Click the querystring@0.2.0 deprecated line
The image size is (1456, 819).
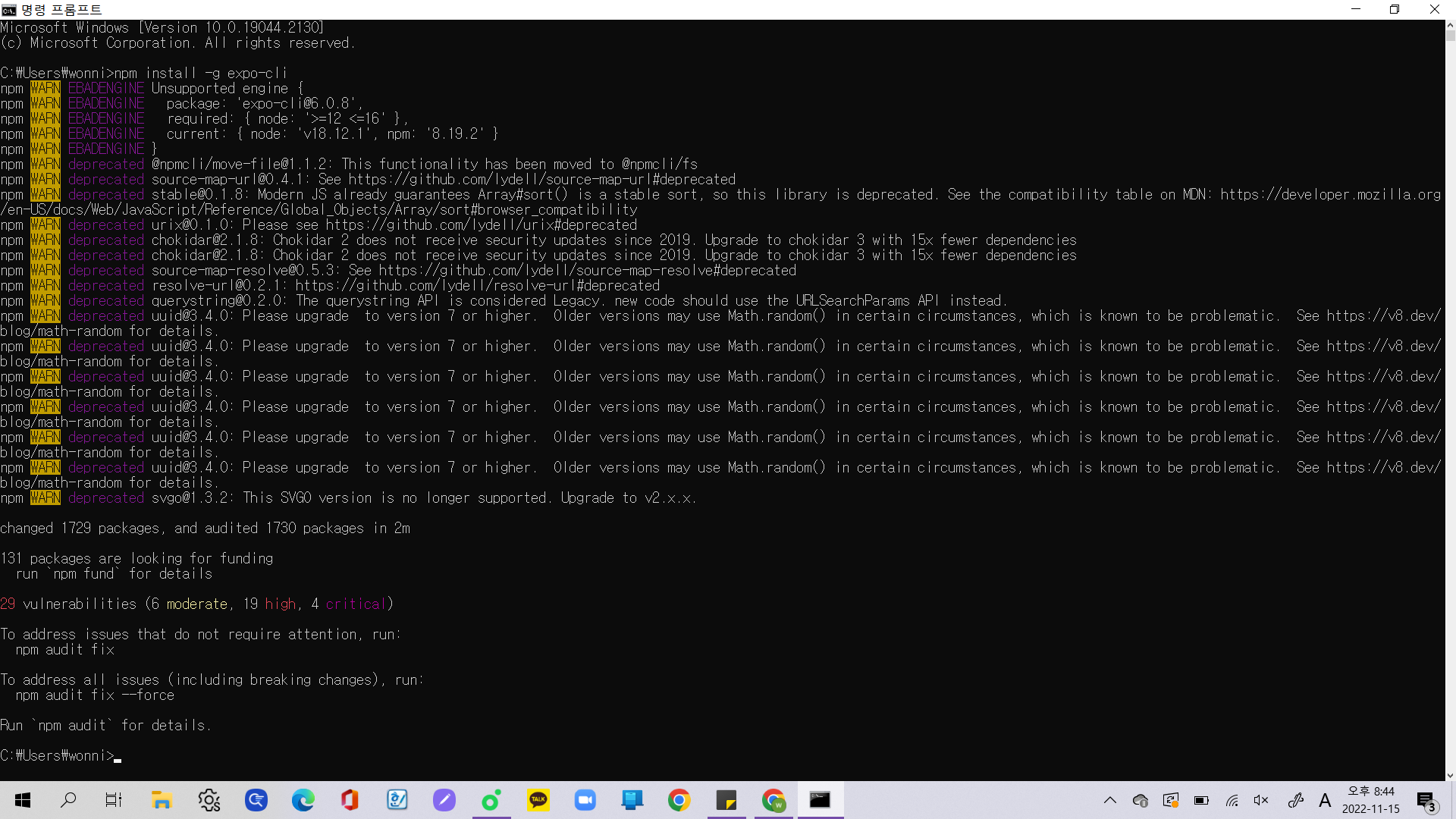[504, 301]
